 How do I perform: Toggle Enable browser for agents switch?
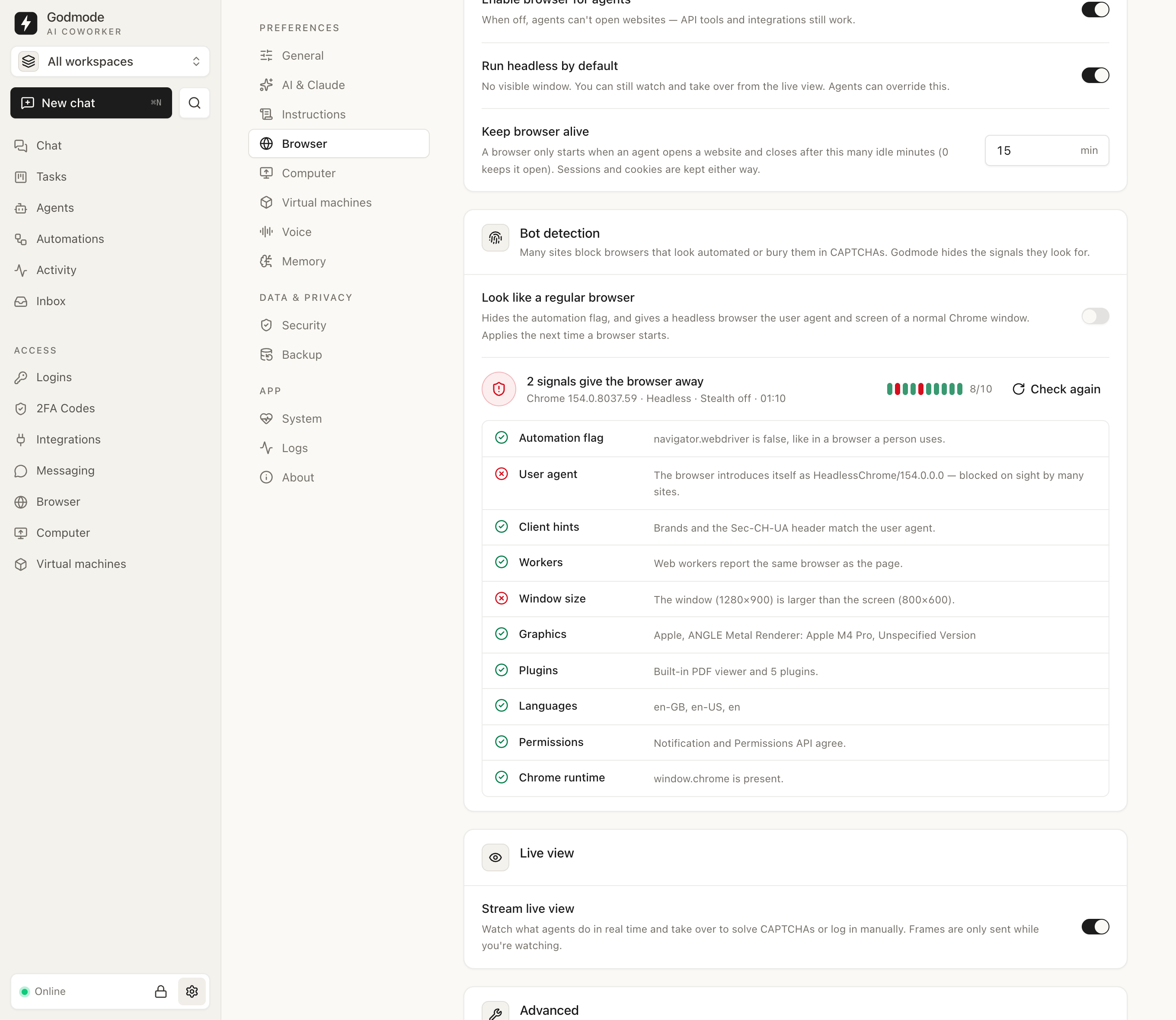(x=1095, y=9)
